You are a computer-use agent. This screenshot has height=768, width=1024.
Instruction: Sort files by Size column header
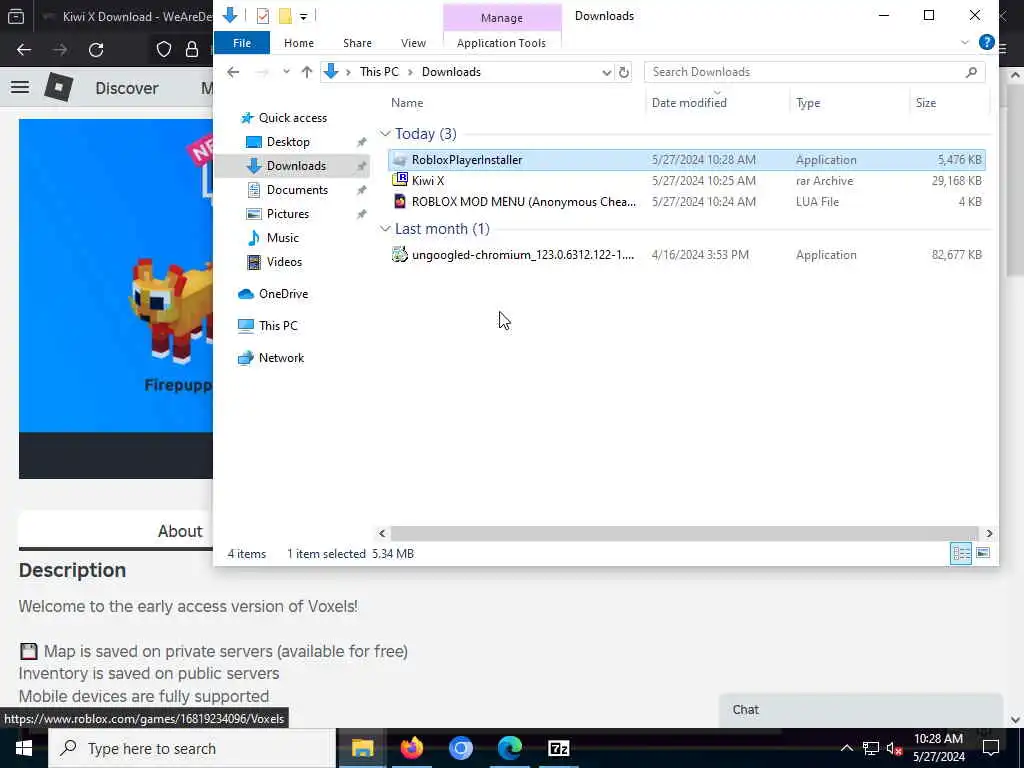[x=925, y=103]
